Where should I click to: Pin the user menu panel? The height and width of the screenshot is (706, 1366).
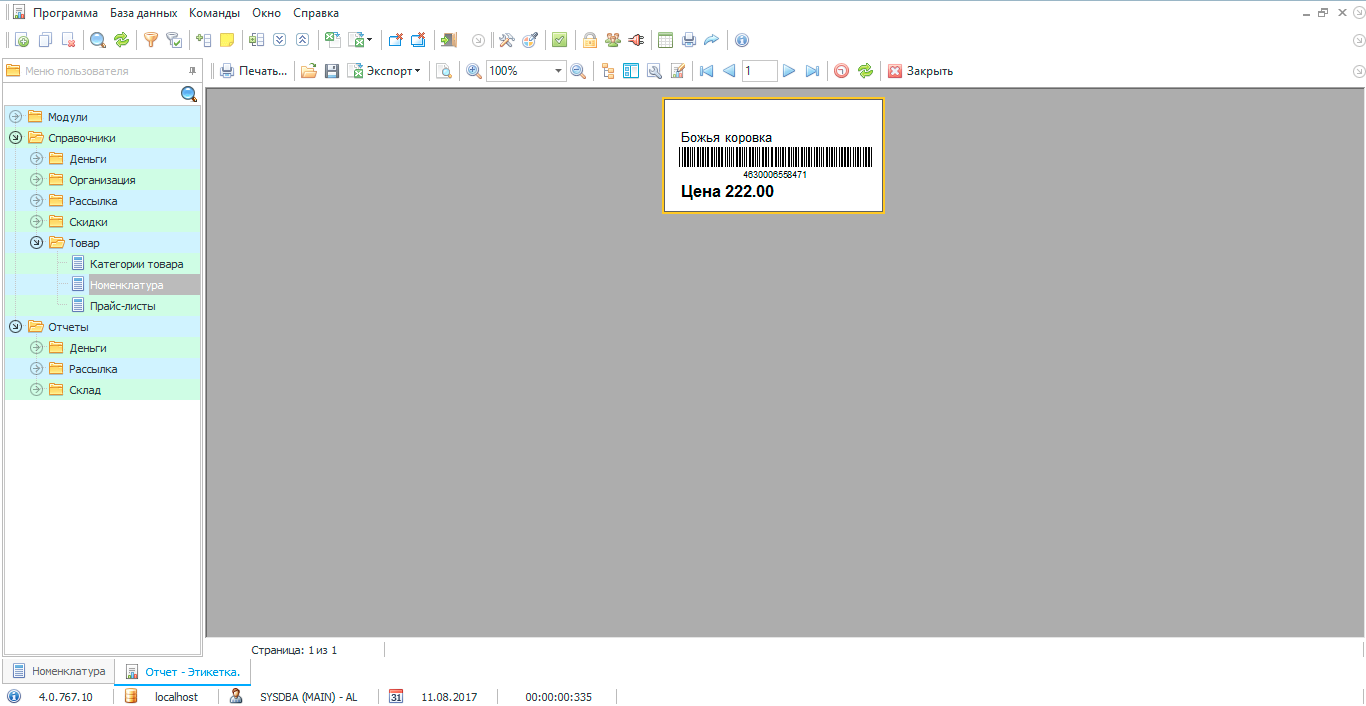click(x=192, y=71)
